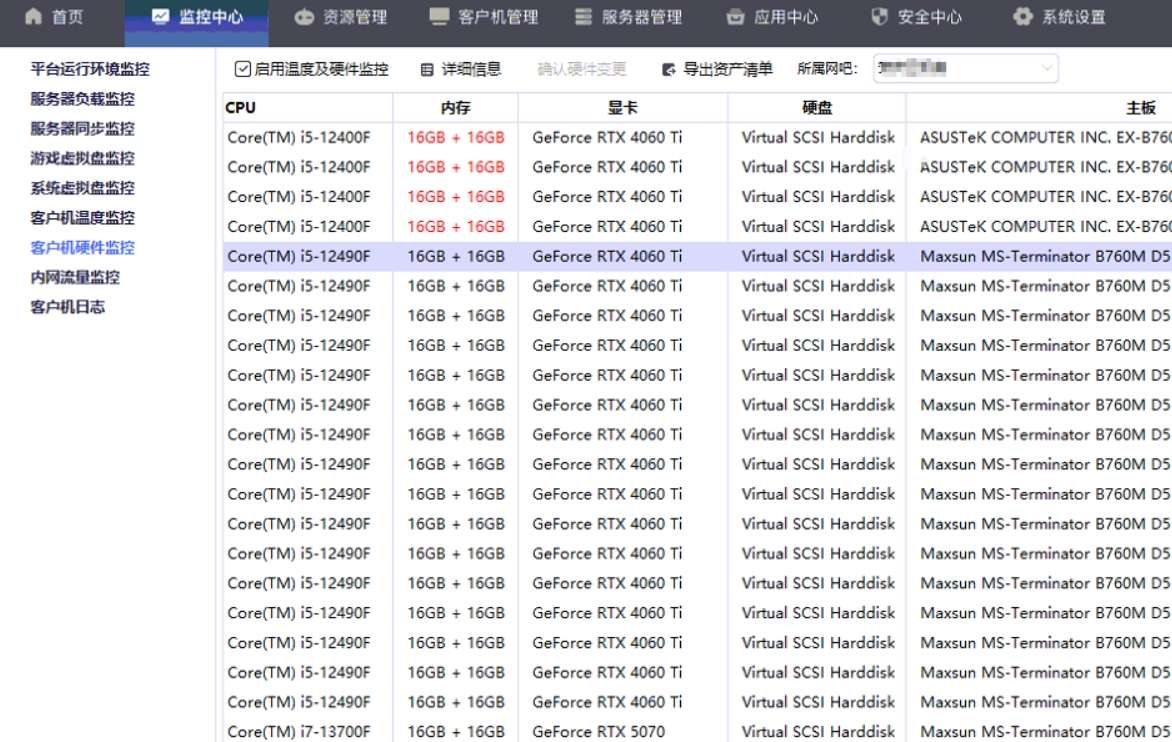Click the 客户机管理 monitor icon

point(440,16)
